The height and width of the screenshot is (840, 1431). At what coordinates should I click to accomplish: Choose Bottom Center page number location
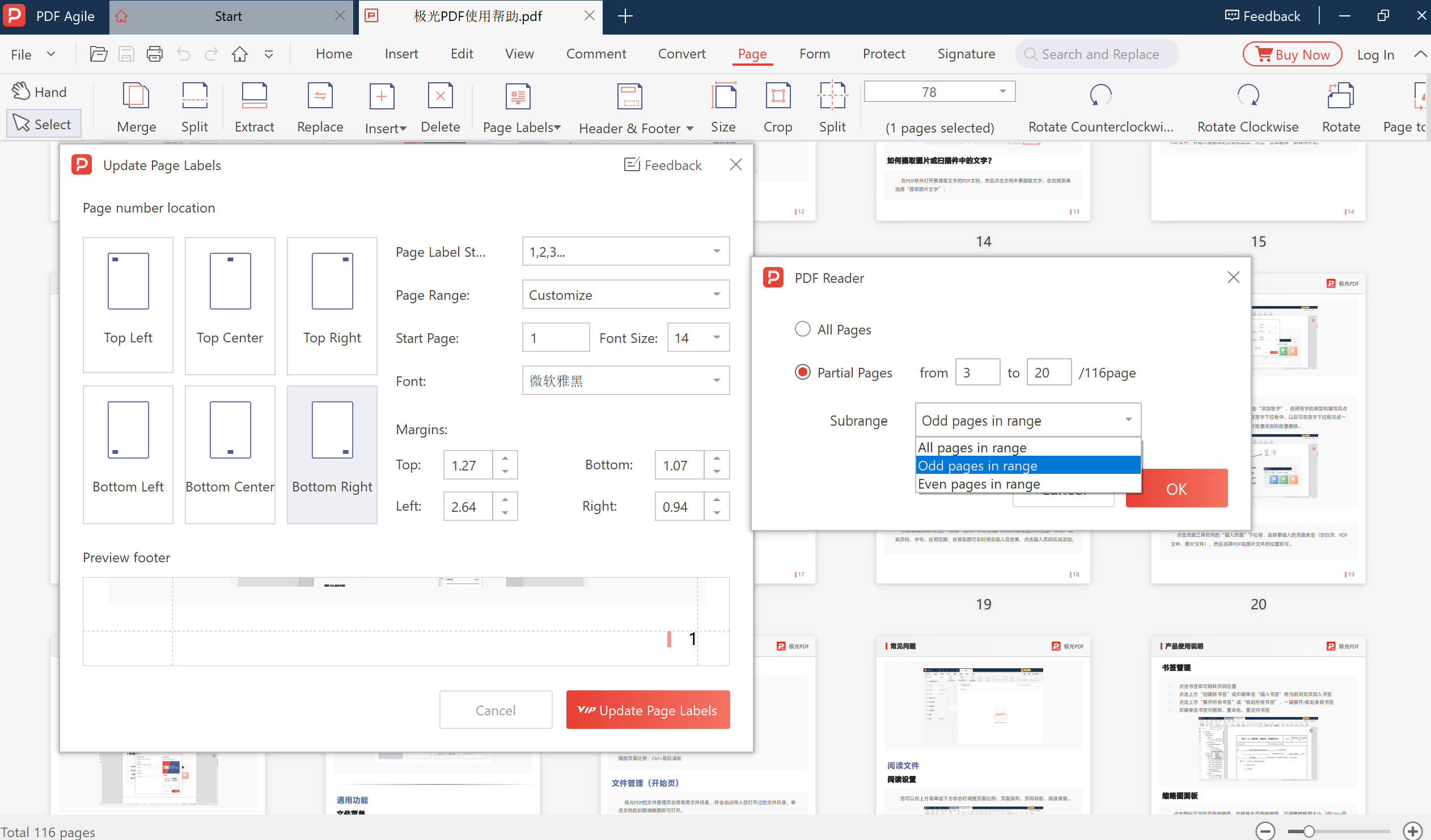coord(230,455)
